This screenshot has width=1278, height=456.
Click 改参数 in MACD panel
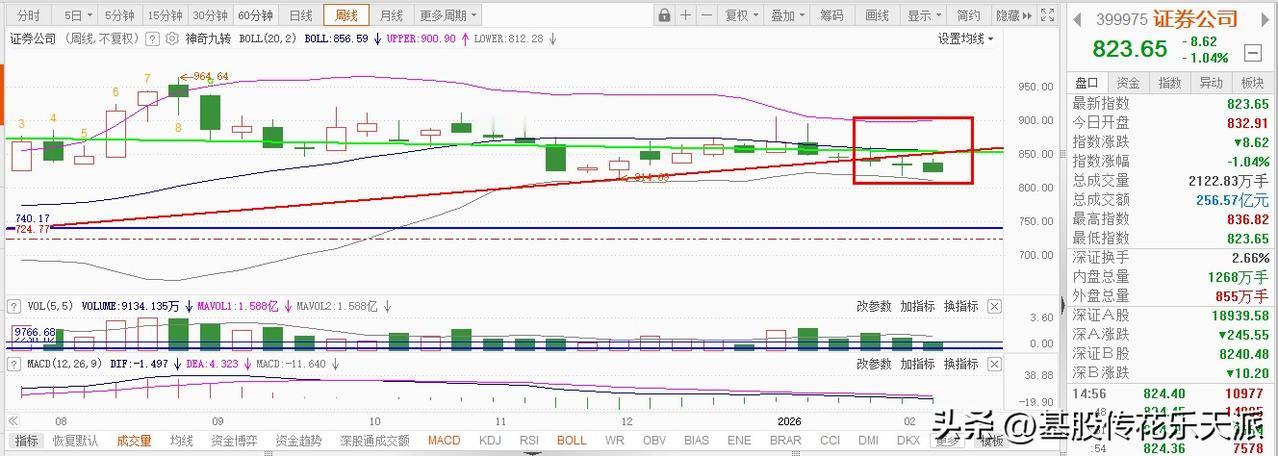(x=874, y=364)
